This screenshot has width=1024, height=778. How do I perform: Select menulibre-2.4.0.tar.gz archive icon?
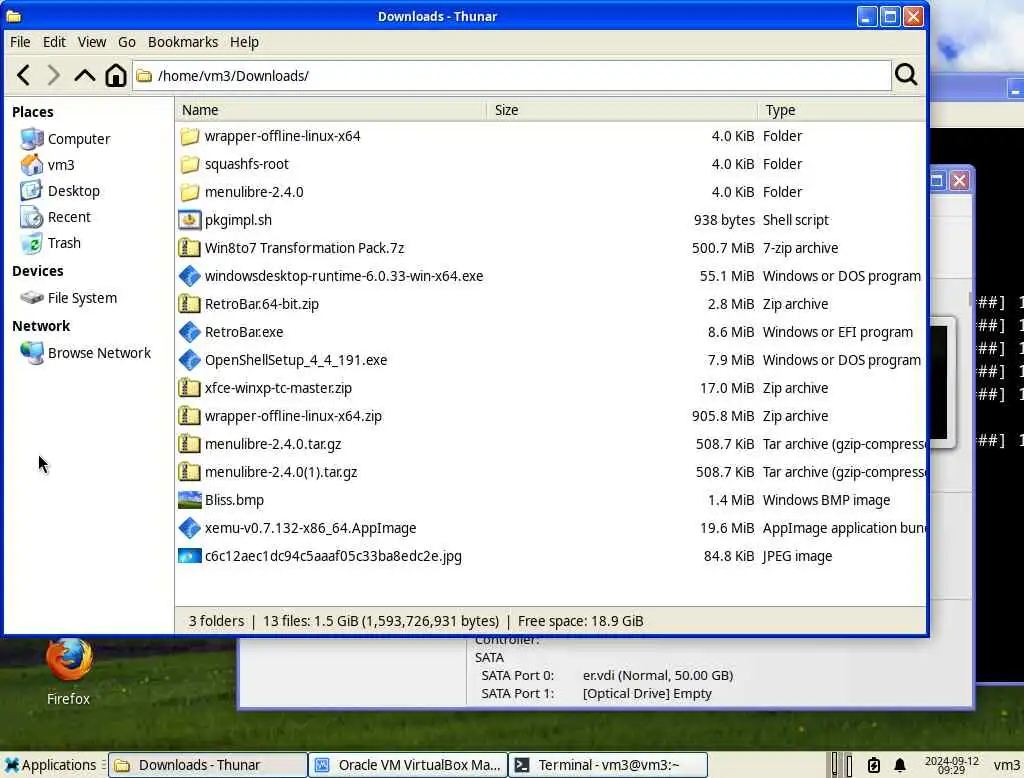tap(189, 444)
